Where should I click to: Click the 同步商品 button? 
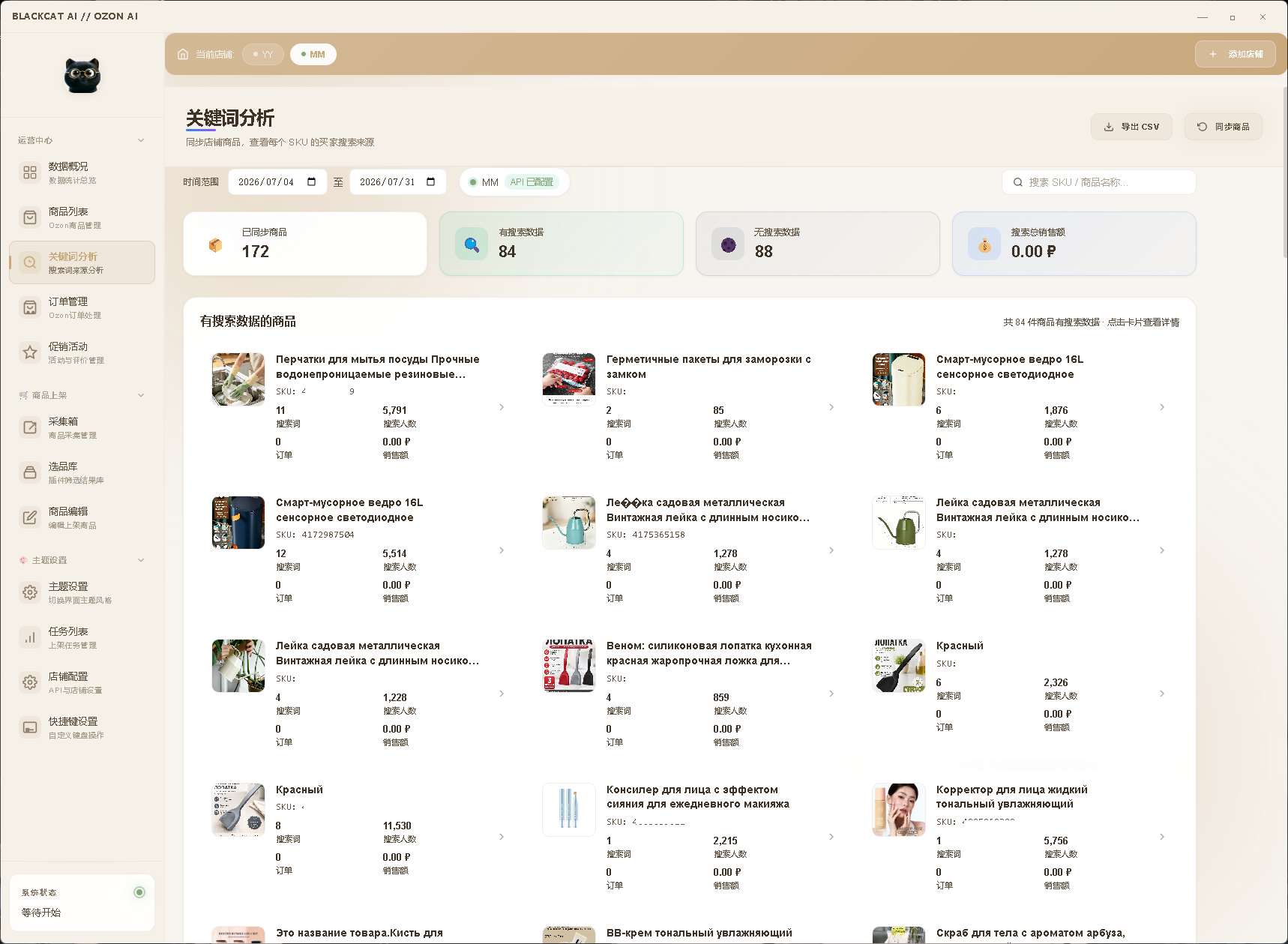[x=1223, y=127]
